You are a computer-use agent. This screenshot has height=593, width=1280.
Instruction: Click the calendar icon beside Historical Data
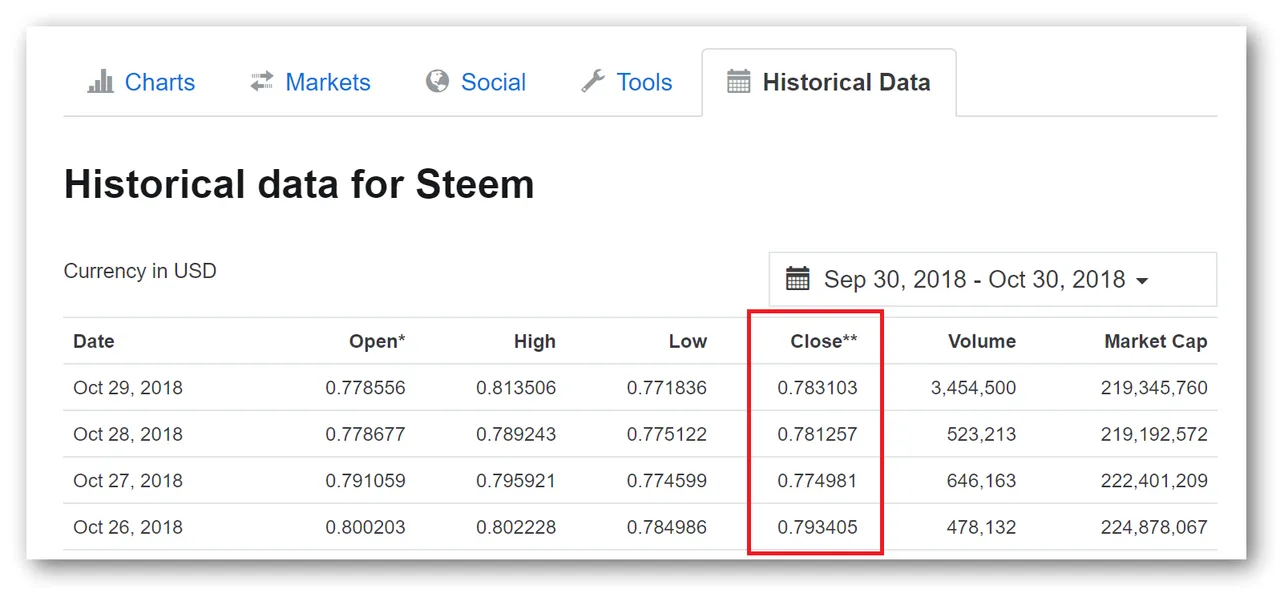[739, 82]
